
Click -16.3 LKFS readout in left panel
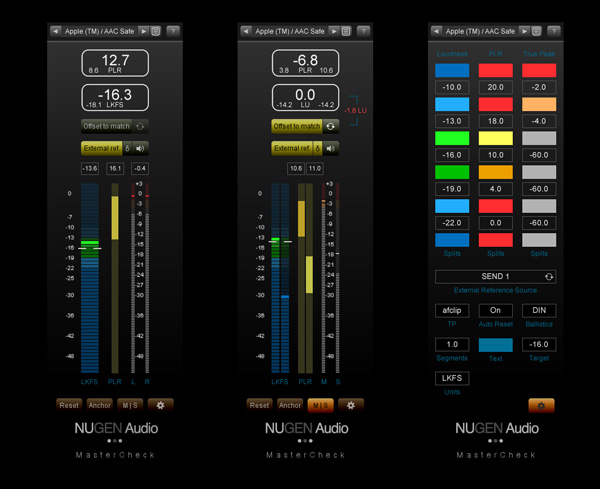(115, 98)
